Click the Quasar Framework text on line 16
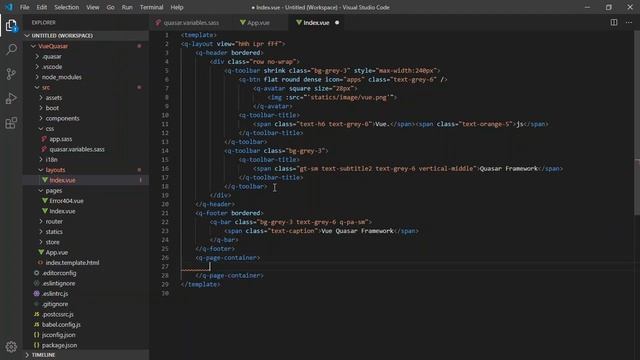The width and height of the screenshot is (640, 360). point(509,169)
